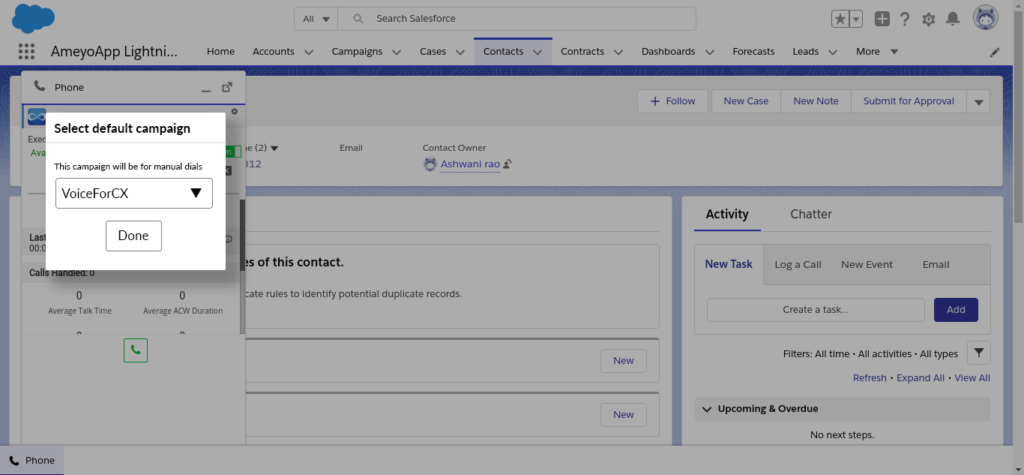
Task: Click the change owner icon beside Ashwani rao
Action: tap(507, 164)
